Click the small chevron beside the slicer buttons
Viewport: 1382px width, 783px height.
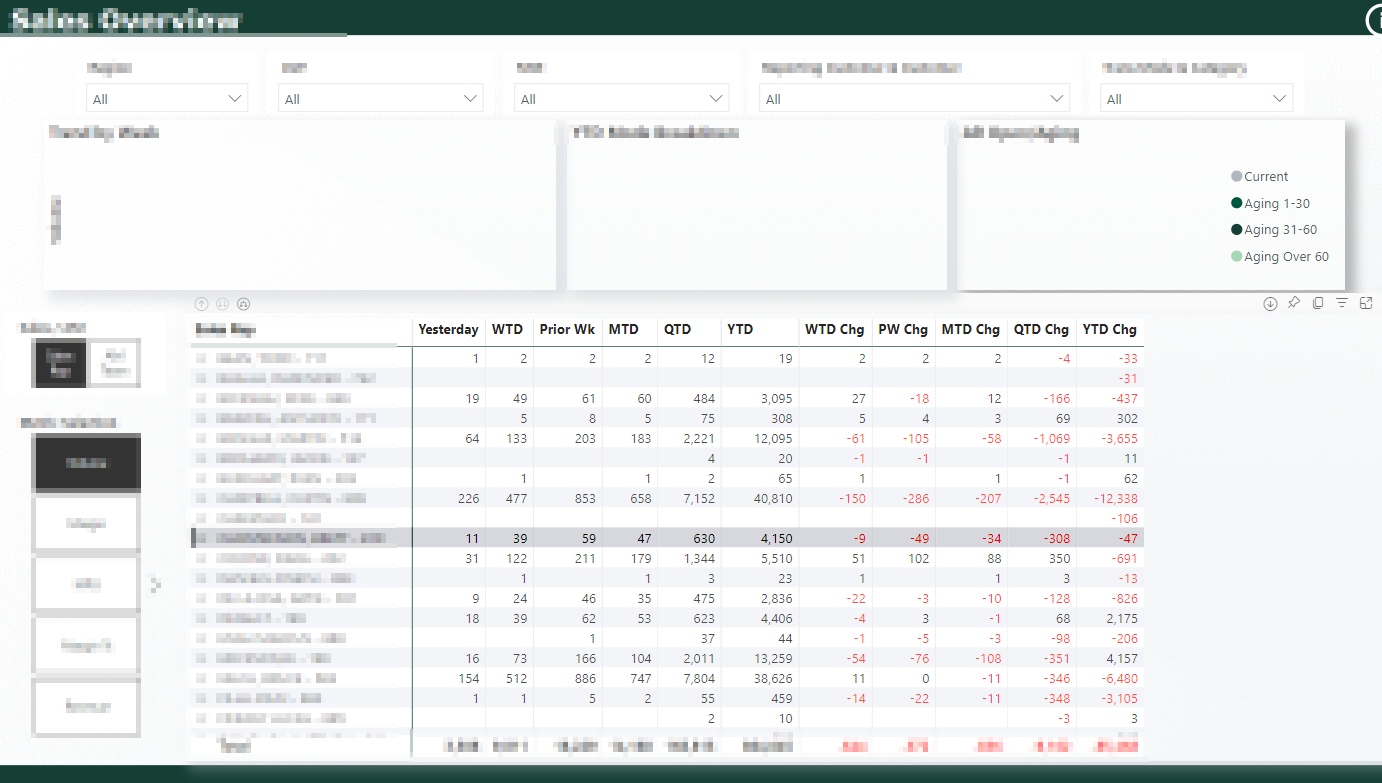pyautogui.click(x=155, y=585)
